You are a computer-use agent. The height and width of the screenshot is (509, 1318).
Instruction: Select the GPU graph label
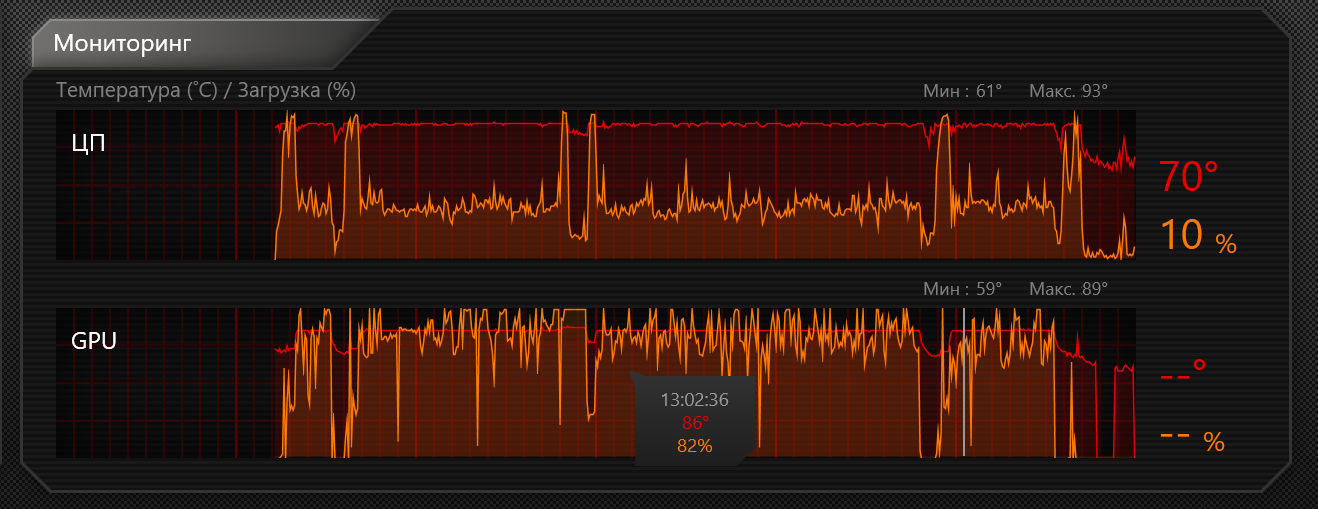94,341
